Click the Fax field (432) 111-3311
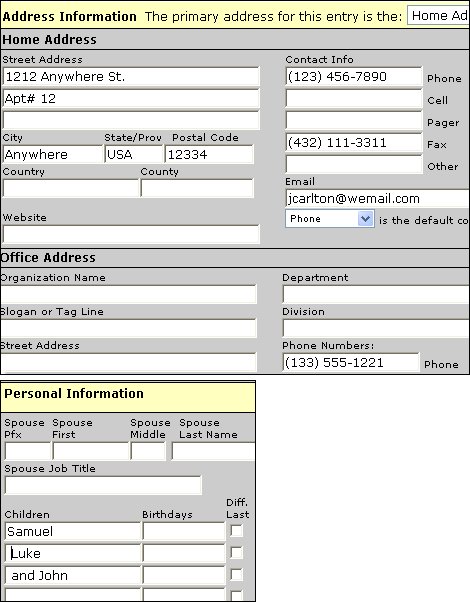The width and height of the screenshot is (470, 602). (x=354, y=142)
